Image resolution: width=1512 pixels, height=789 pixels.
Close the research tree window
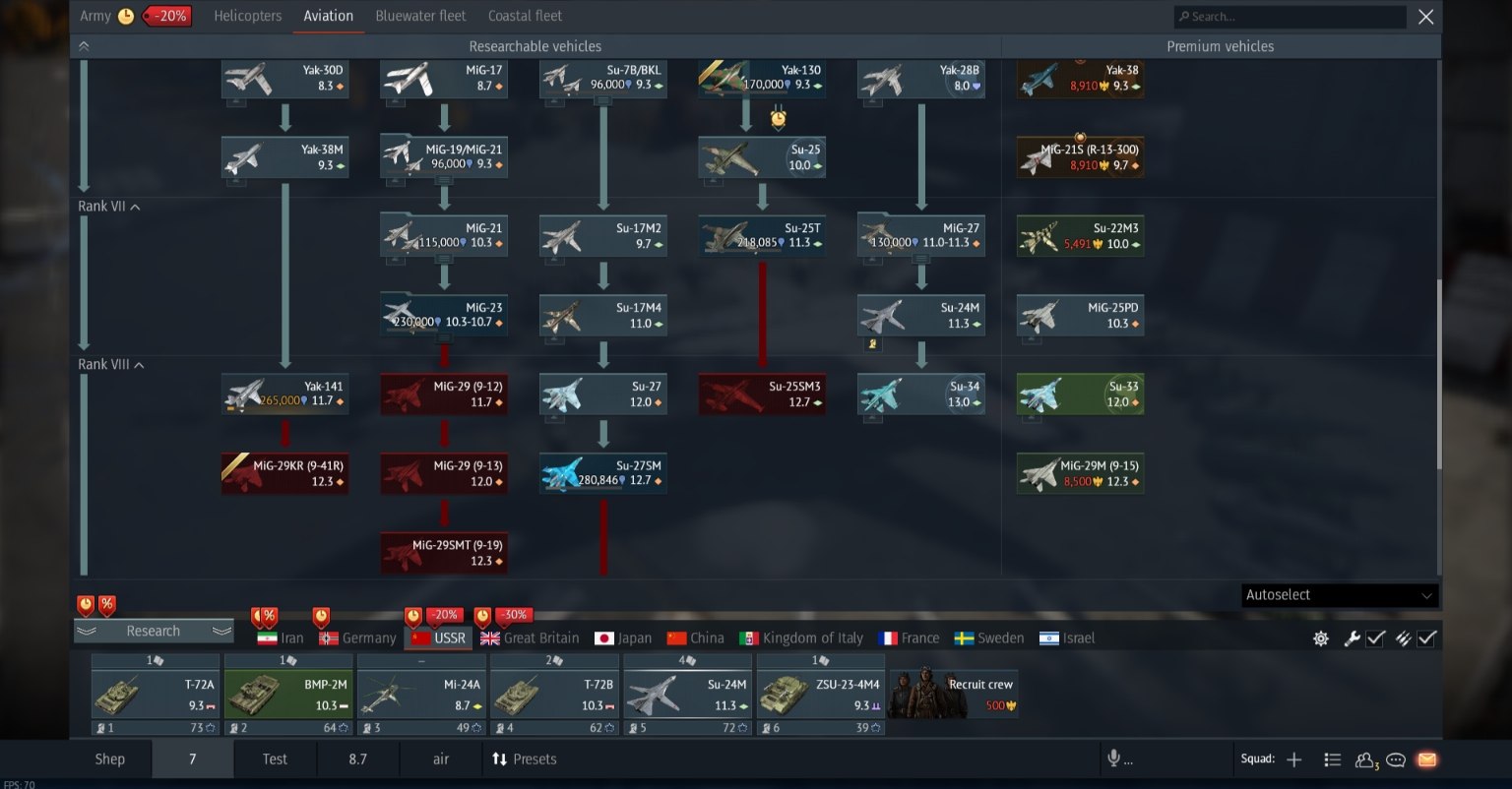click(1425, 17)
